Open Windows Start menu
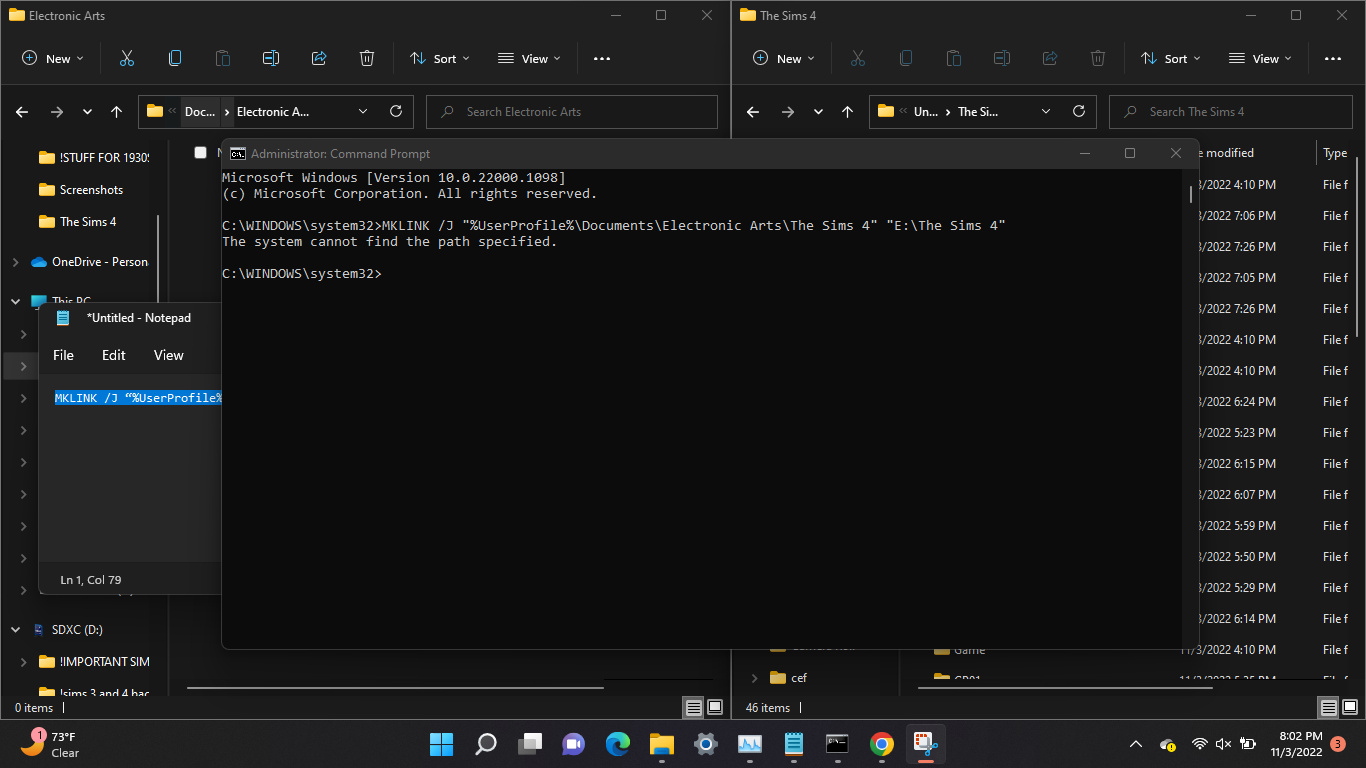Image resolution: width=1366 pixels, height=768 pixels. (x=441, y=744)
